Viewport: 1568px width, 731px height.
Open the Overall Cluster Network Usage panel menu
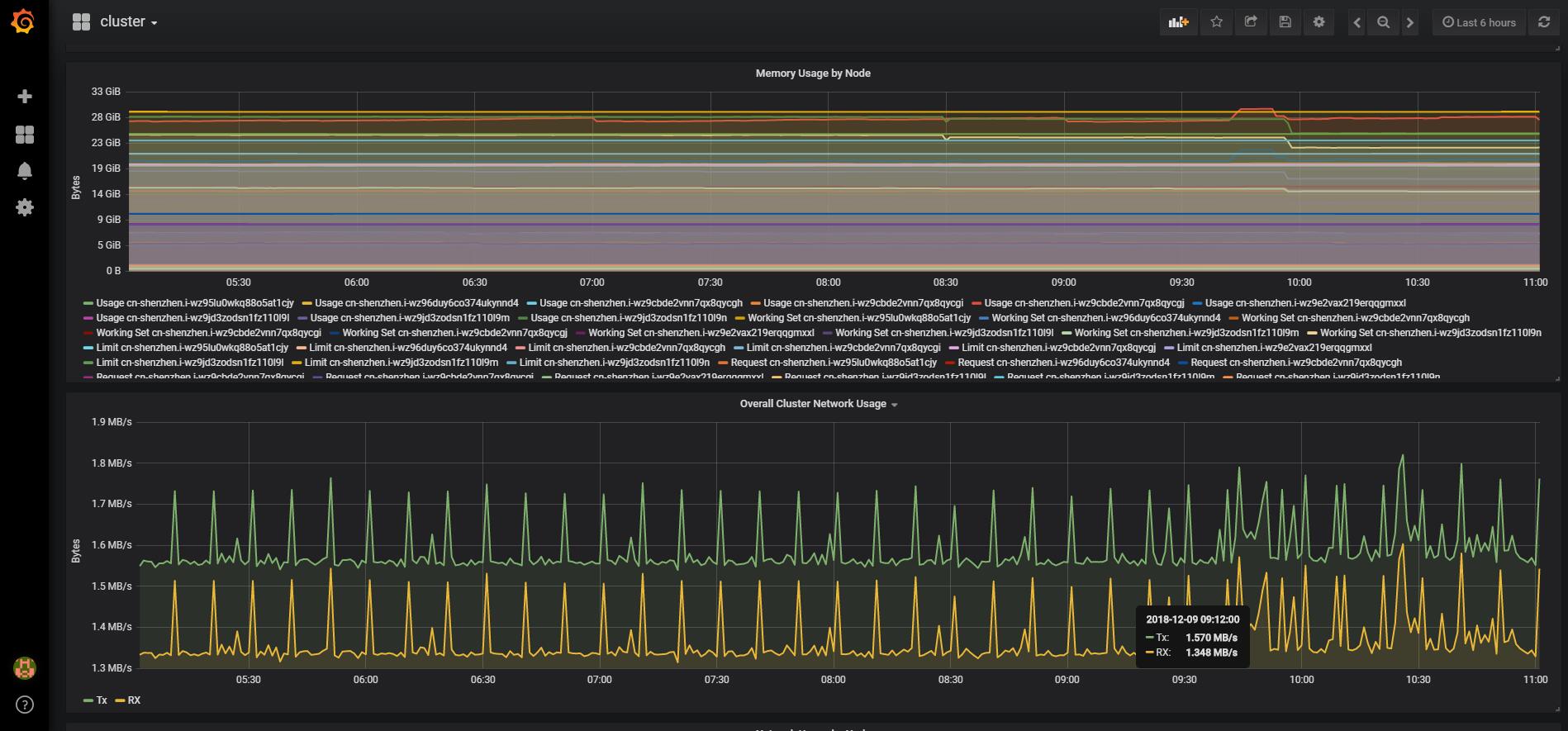pos(813,404)
